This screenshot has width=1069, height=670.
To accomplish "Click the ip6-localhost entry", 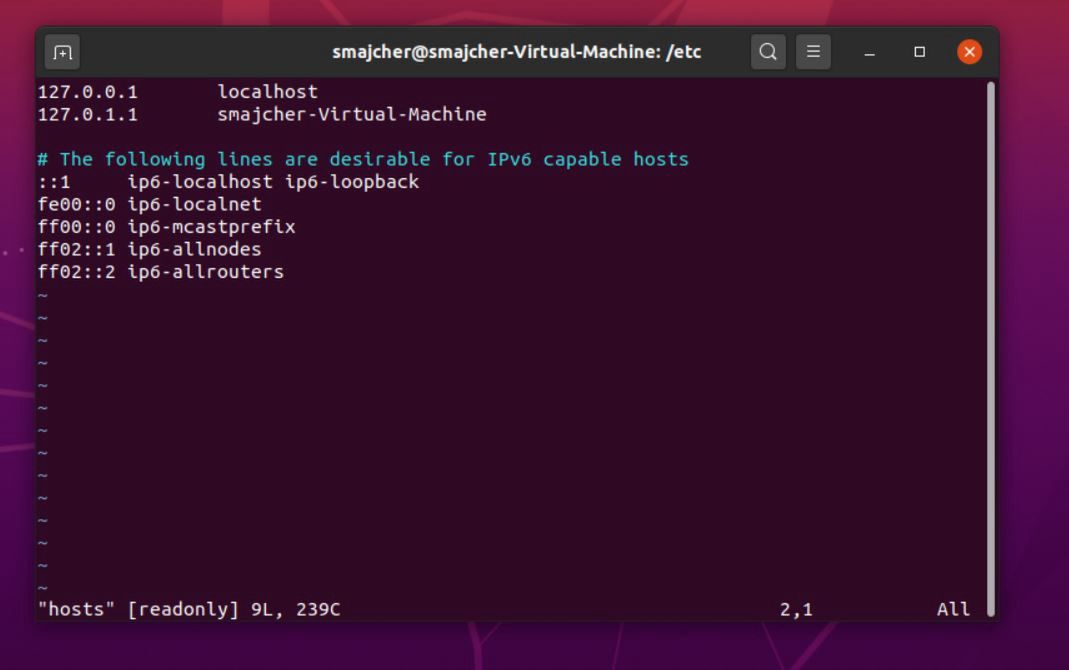I will tap(200, 182).
